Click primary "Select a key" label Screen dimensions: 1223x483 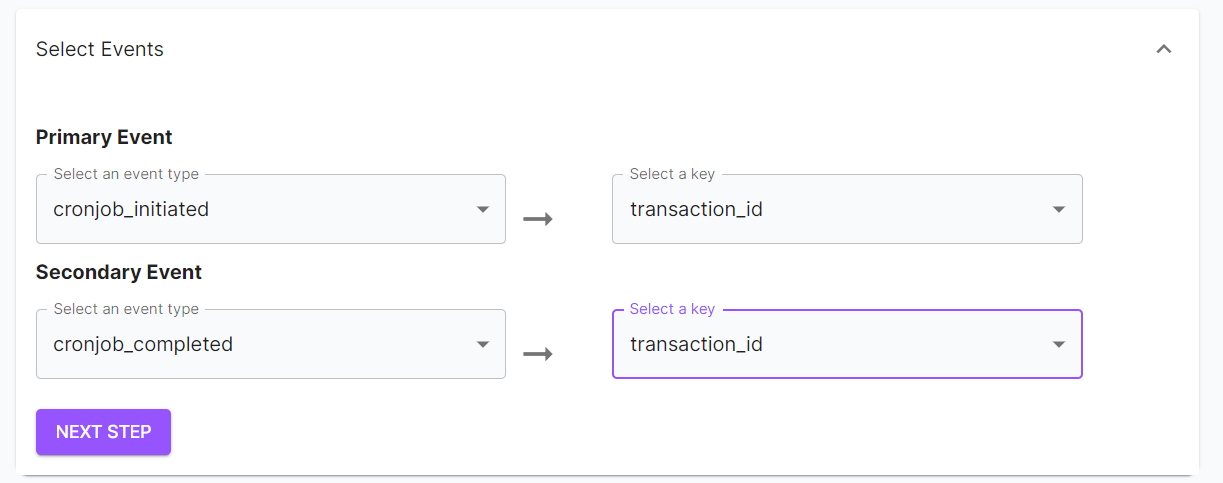672,174
